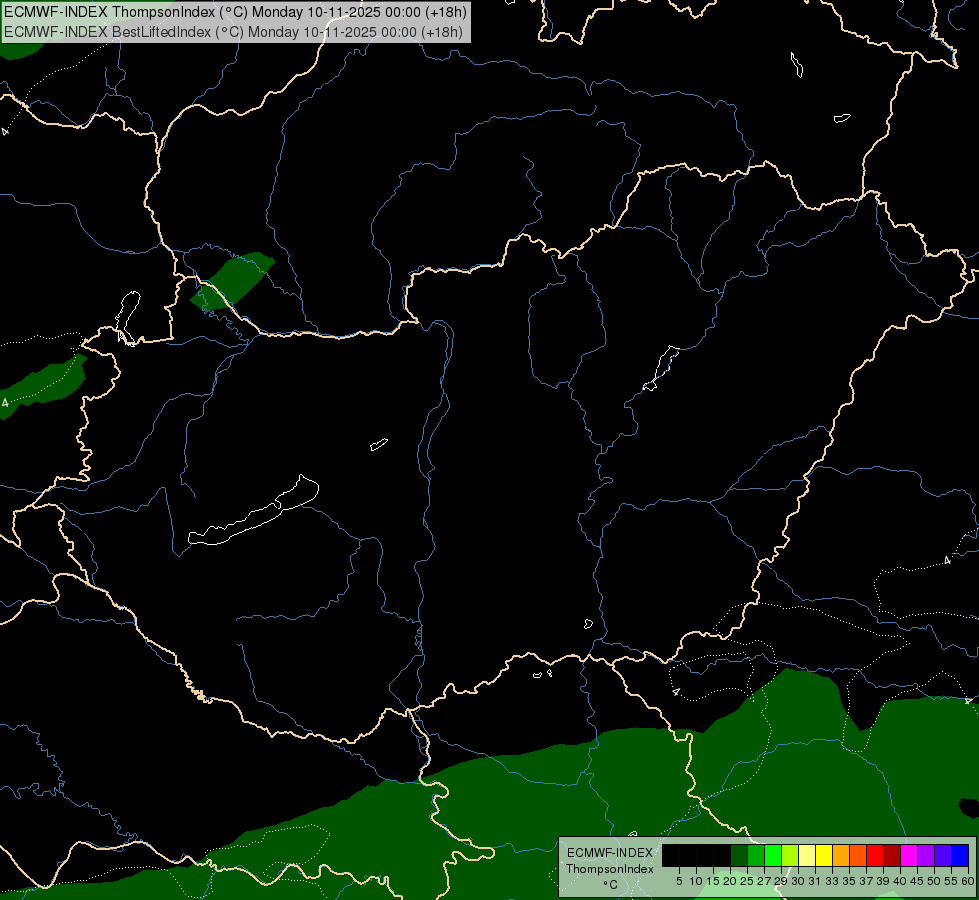
Task: Click the legend tick value 40
Action: click(x=900, y=881)
